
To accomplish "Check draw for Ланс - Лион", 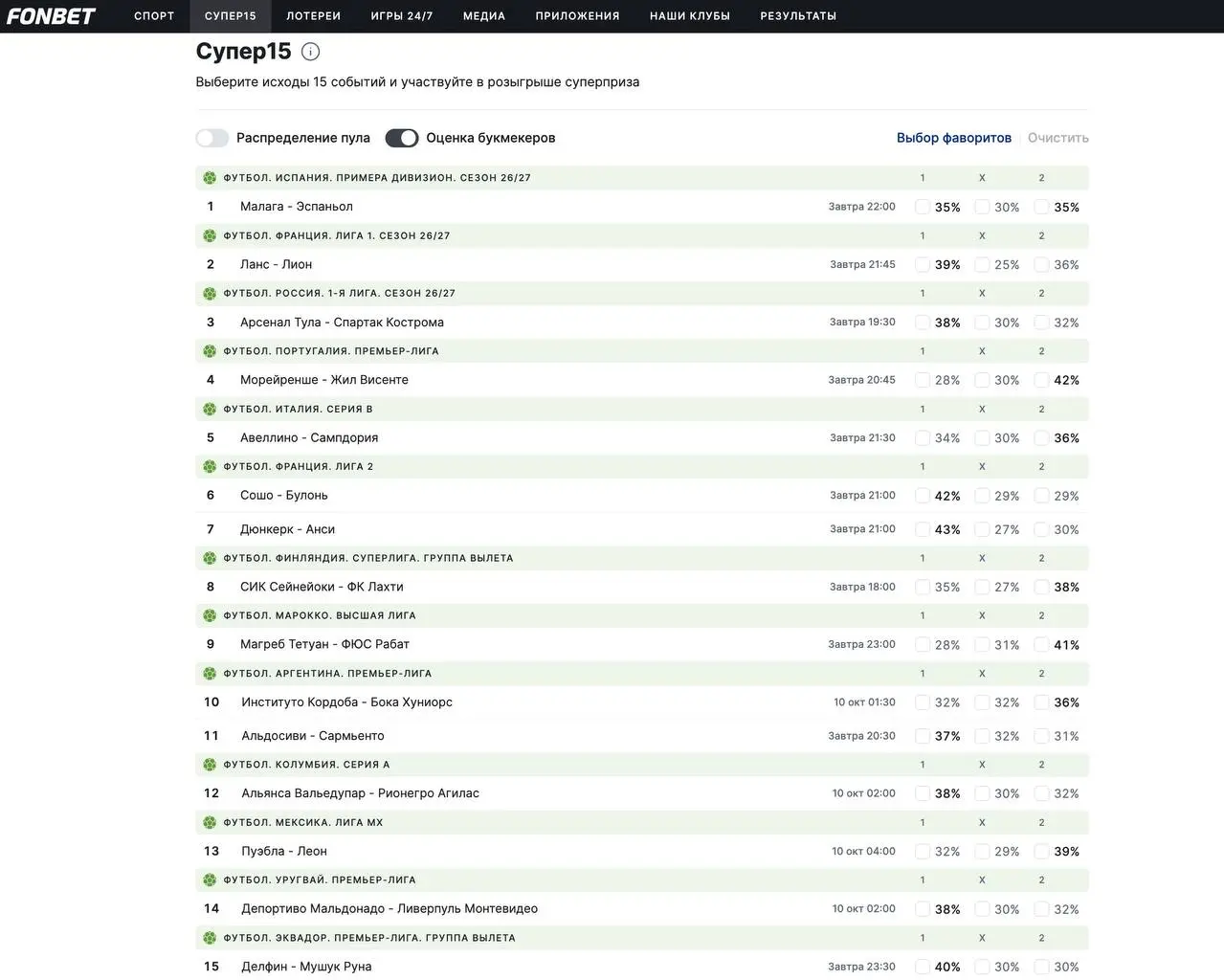I will point(982,264).
